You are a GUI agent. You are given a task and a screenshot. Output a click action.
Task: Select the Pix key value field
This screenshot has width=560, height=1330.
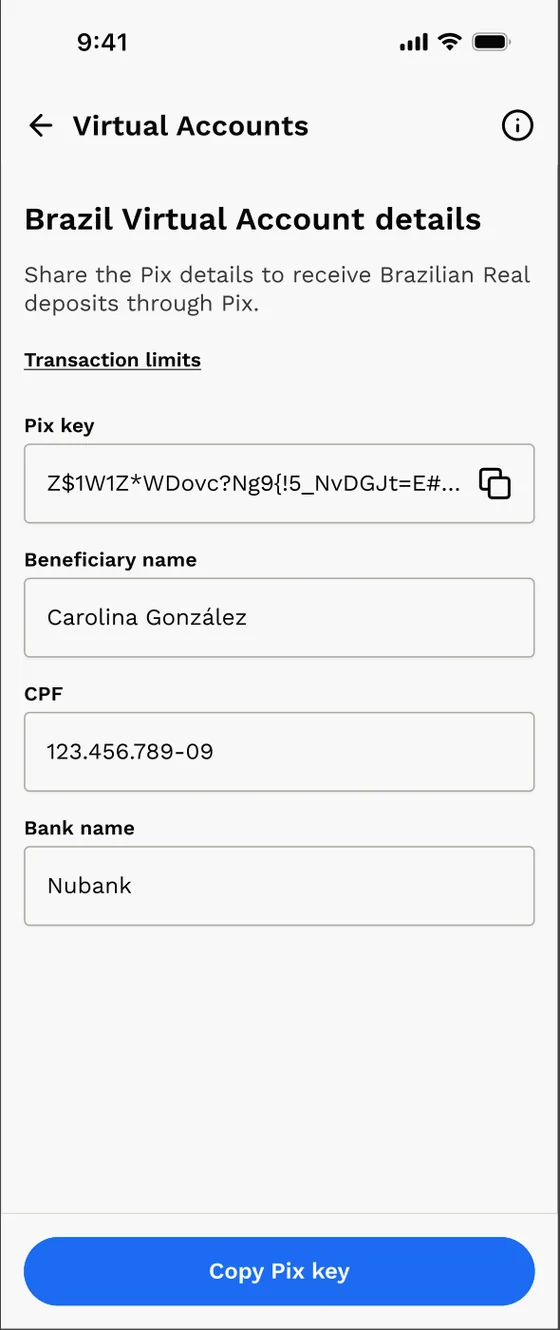point(279,483)
